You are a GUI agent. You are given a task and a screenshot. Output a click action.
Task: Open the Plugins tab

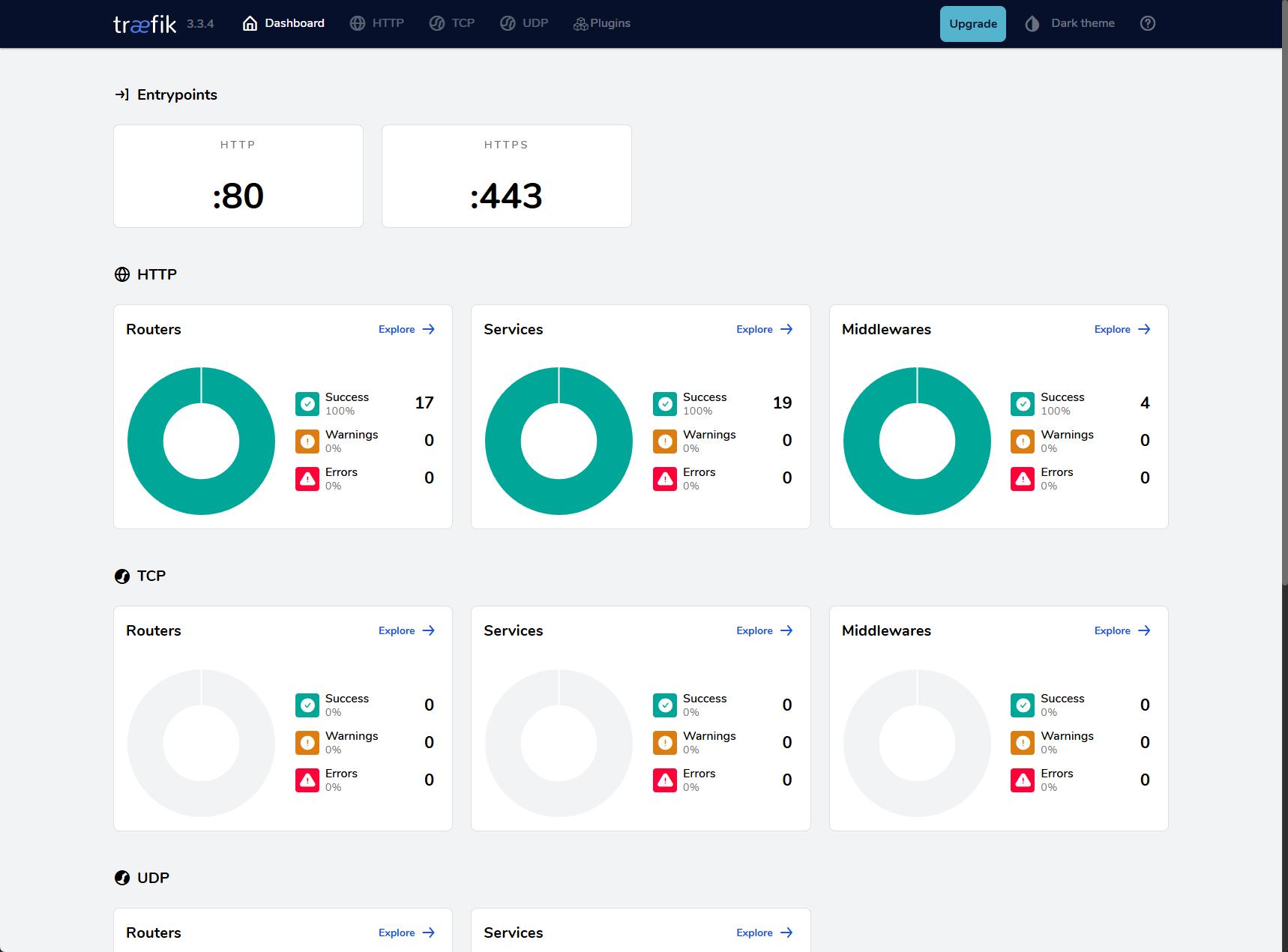(x=602, y=23)
